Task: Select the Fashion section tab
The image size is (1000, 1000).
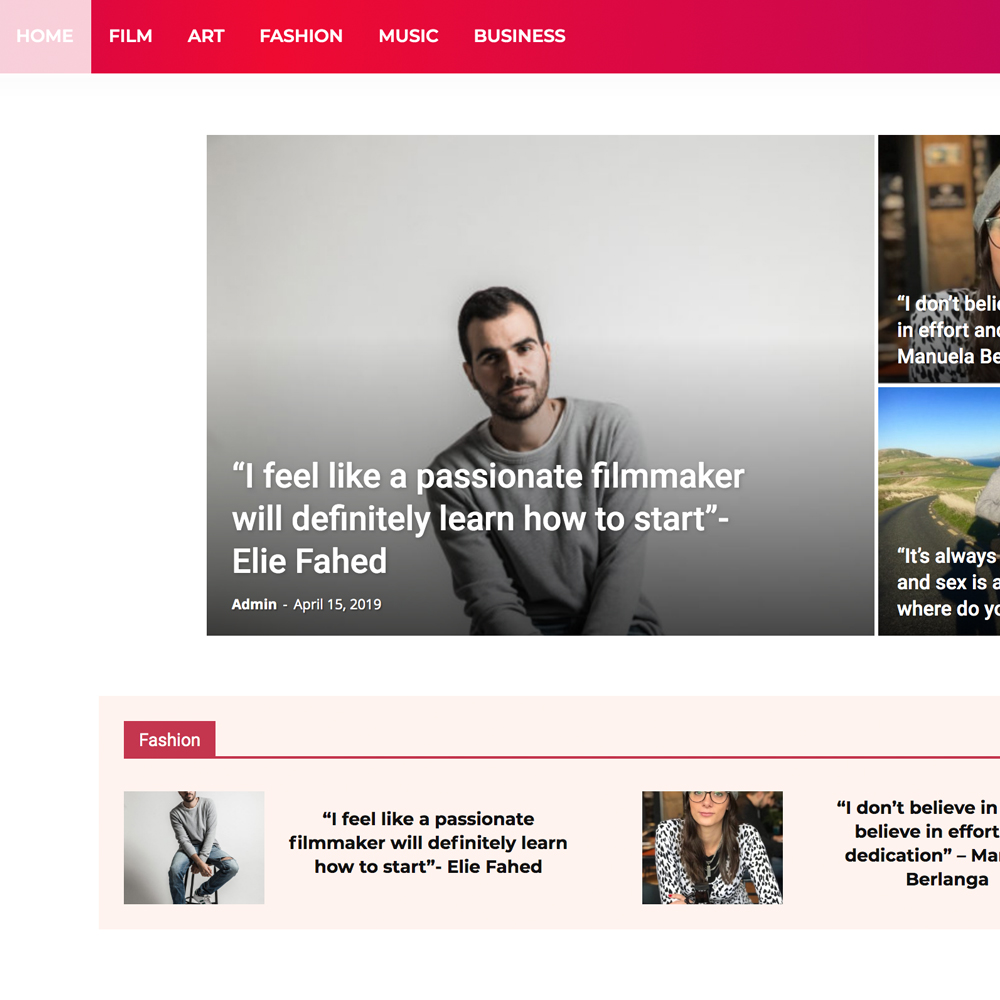Action: (170, 740)
